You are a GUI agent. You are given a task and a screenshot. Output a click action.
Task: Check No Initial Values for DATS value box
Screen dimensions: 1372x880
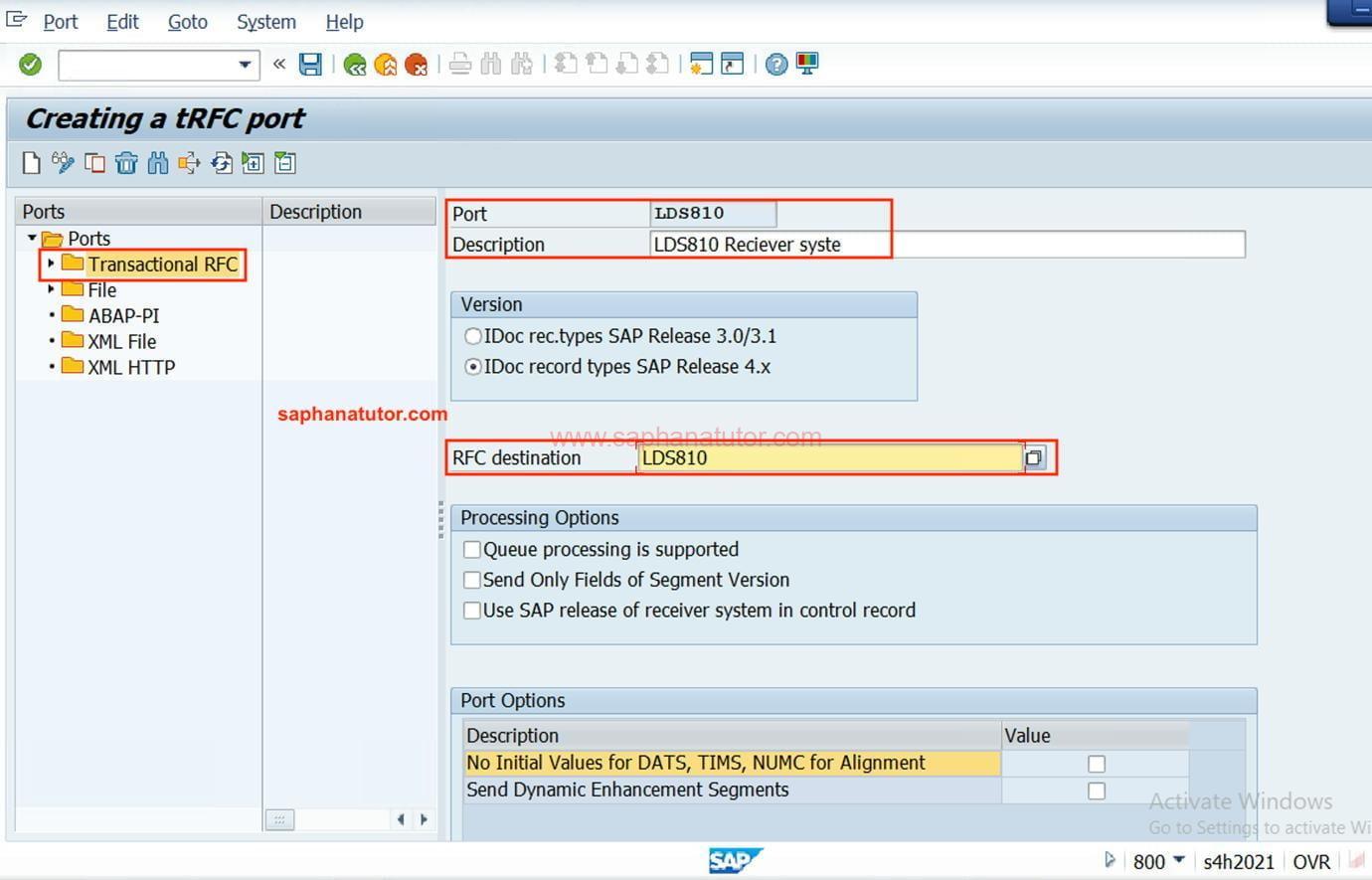1097,764
